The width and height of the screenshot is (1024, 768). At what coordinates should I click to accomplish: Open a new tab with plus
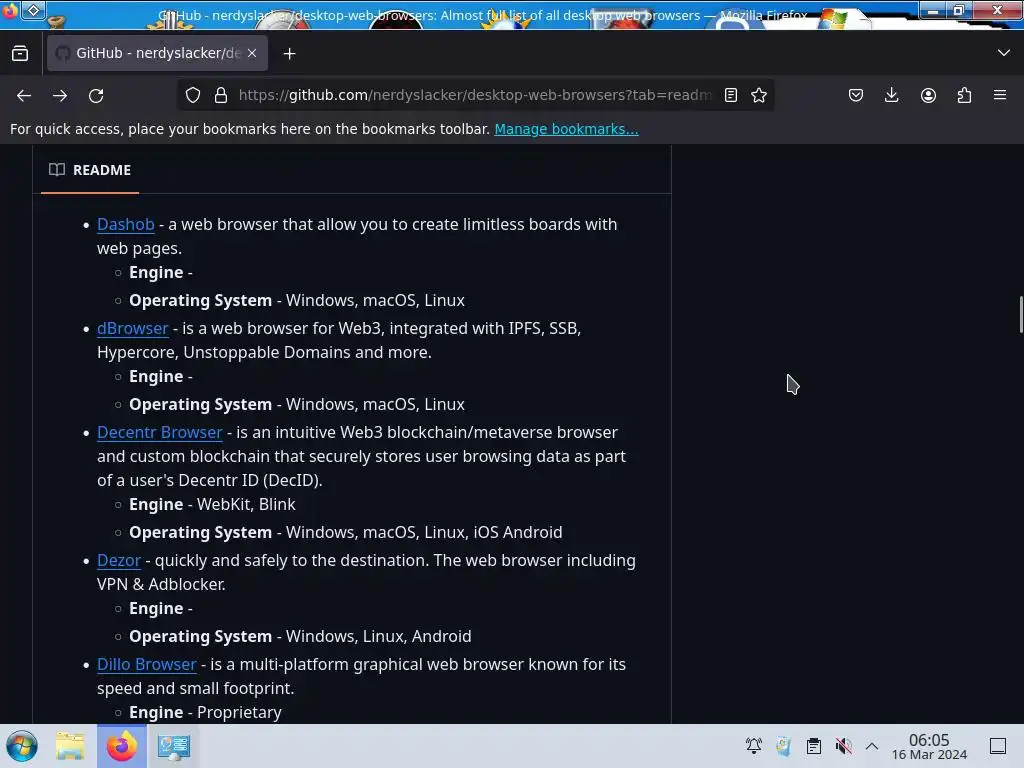(x=289, y=54)
